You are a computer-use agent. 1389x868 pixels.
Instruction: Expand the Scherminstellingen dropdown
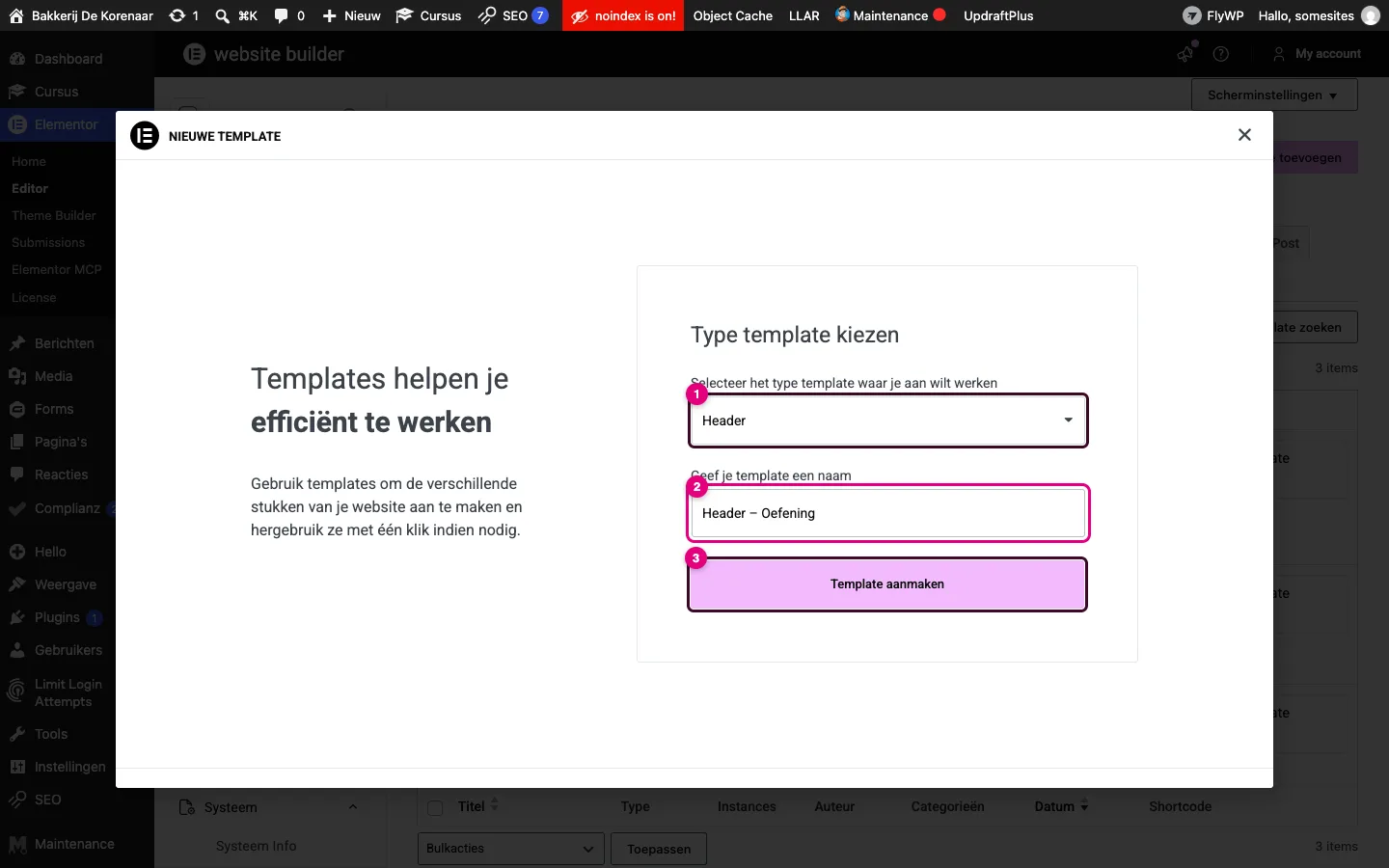[1273, 95]
